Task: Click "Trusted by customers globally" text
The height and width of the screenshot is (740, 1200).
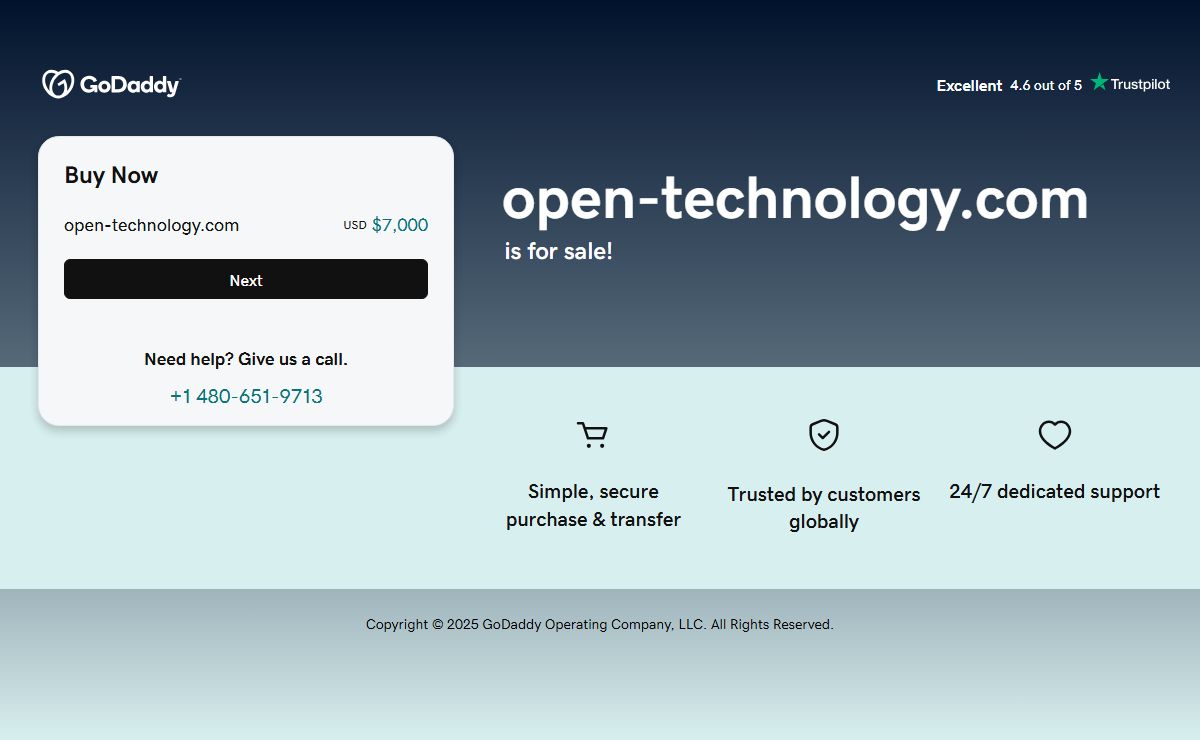Action: pos(824,508)
